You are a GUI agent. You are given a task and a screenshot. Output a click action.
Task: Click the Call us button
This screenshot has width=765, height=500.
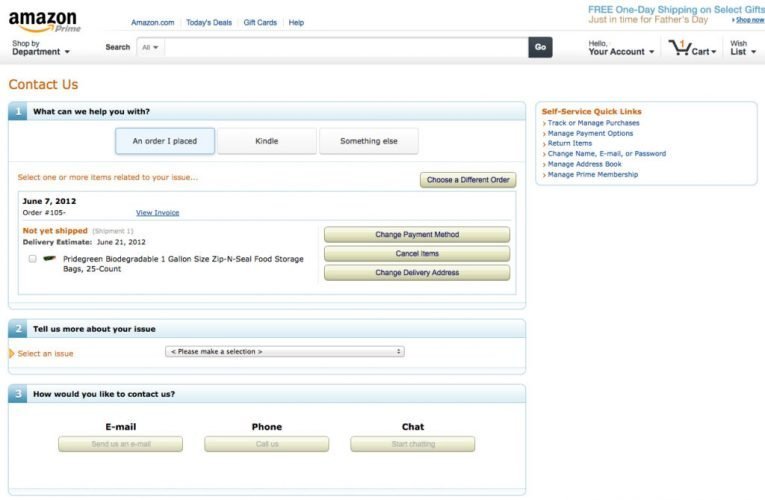tap(267, 444)
